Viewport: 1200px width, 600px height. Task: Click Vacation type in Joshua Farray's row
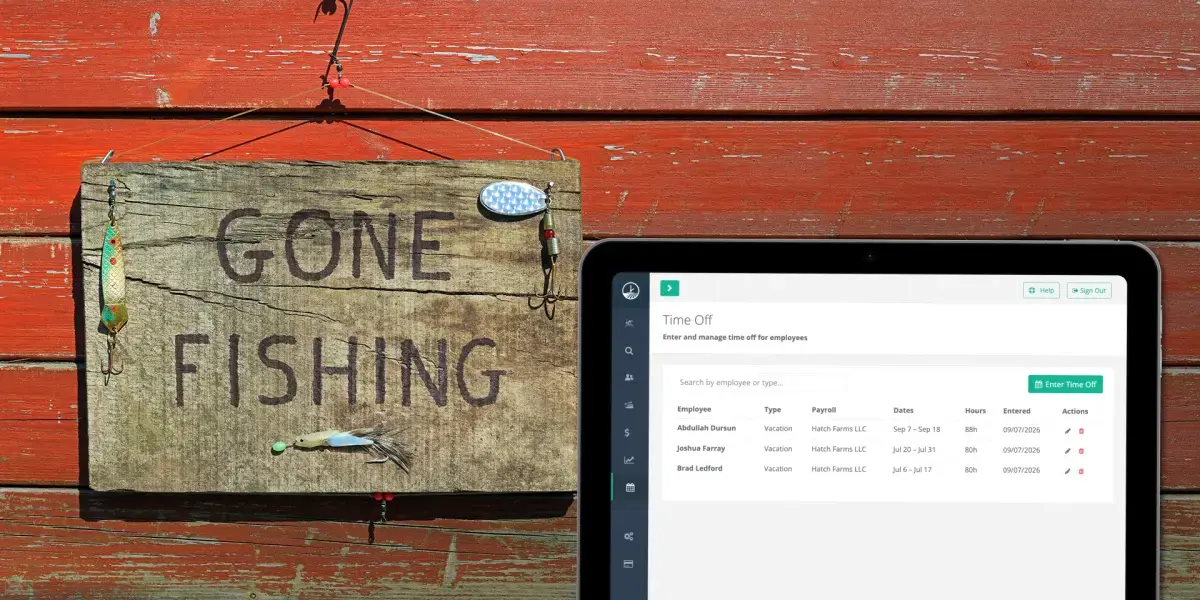(x=778, y=449)
